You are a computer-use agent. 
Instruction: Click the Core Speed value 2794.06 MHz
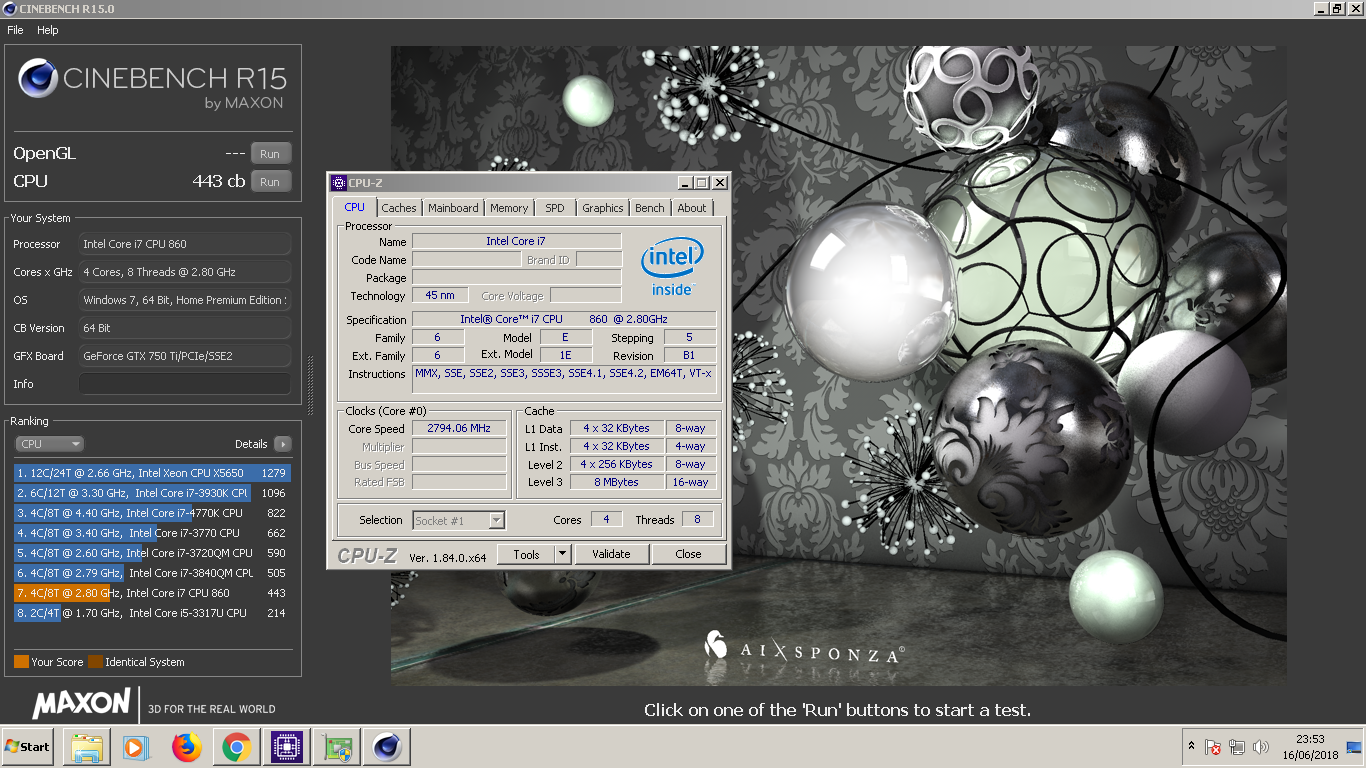tap(459, 428)
